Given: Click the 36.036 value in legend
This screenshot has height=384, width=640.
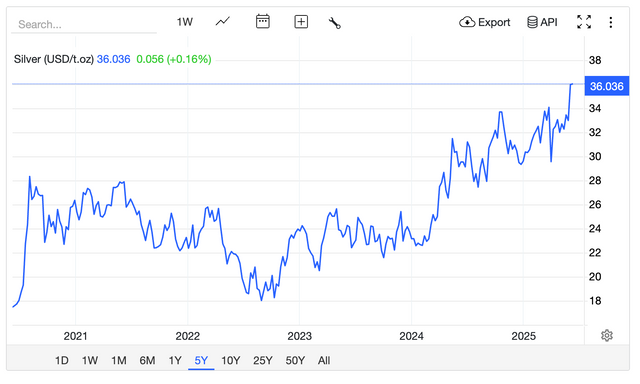Looking at the screenshot, I should 113,59.
